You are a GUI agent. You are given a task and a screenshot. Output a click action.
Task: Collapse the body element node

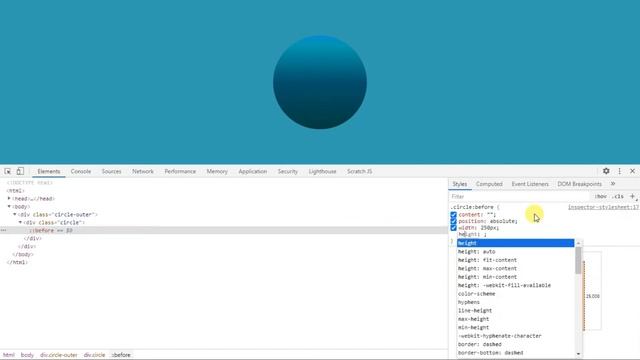click(9, 207)
